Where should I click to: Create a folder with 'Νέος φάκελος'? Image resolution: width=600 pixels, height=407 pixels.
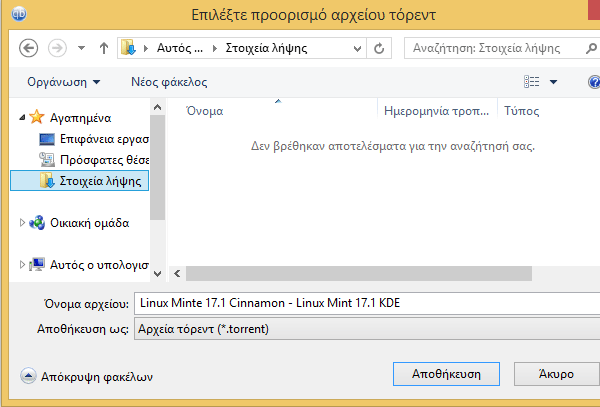click(x=169, y=82)
